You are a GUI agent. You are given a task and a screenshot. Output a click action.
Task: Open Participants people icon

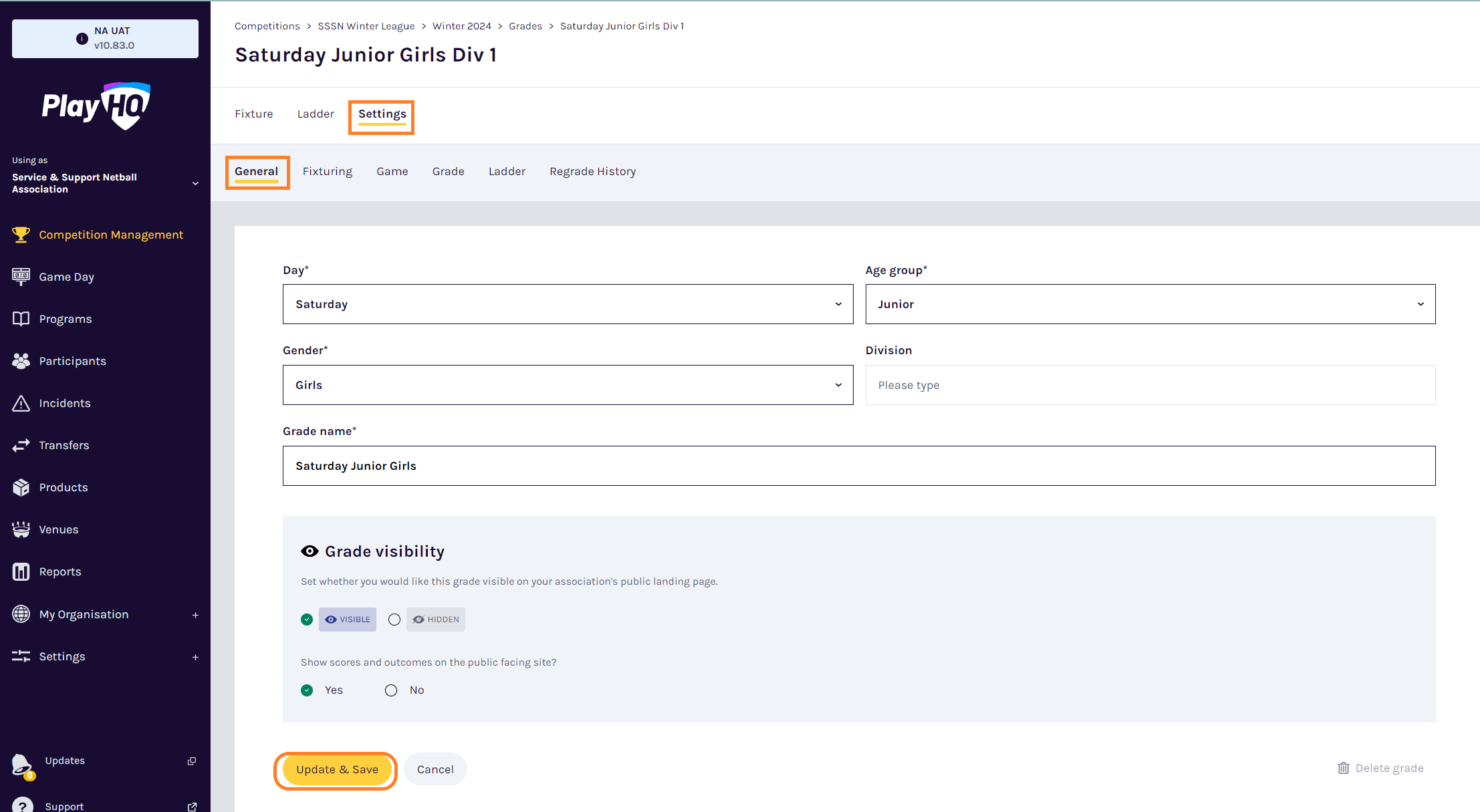point(21,361)
